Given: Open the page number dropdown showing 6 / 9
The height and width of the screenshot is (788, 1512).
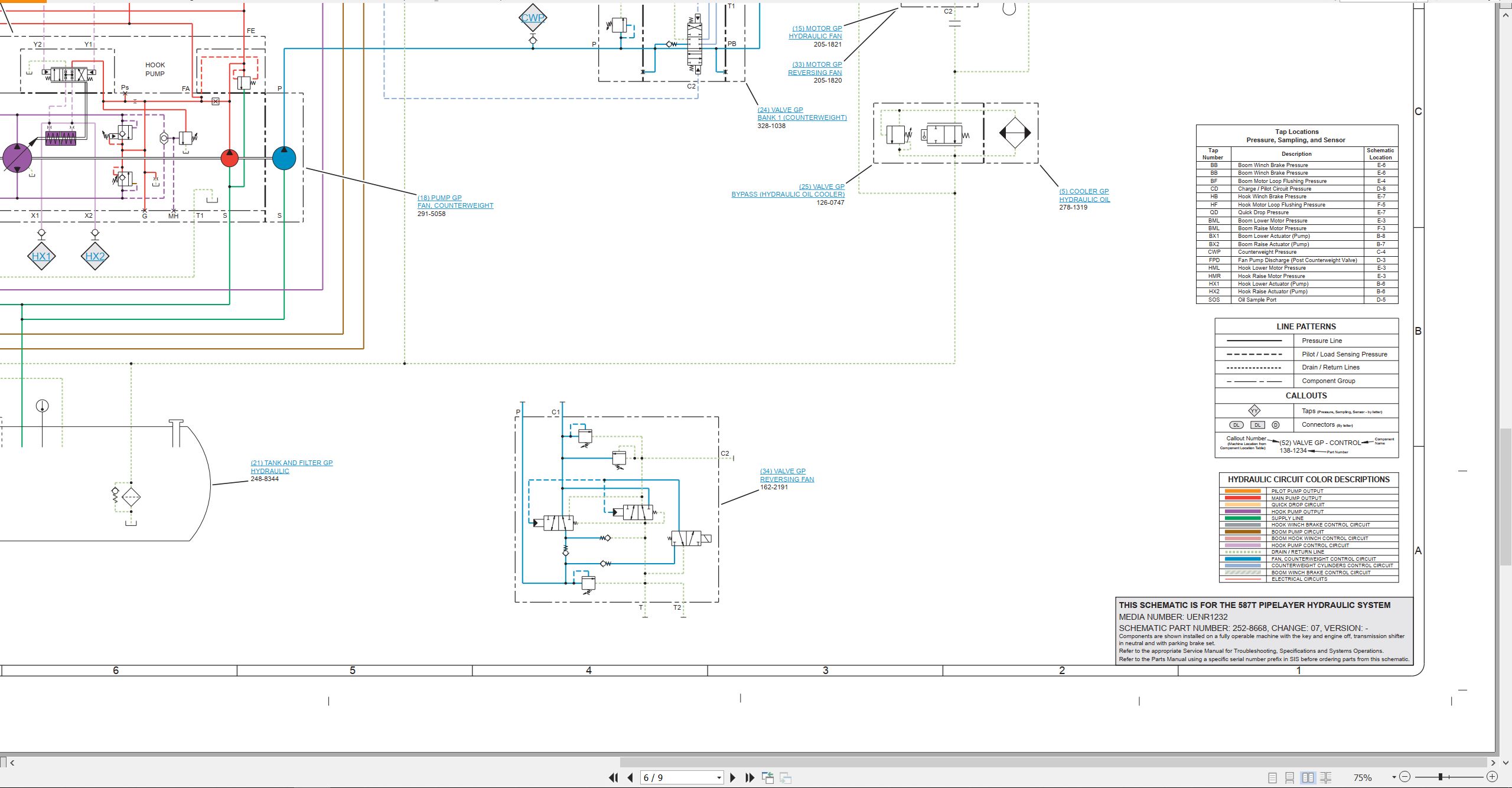Looking at the screenshot, I should tap(719, 777).
